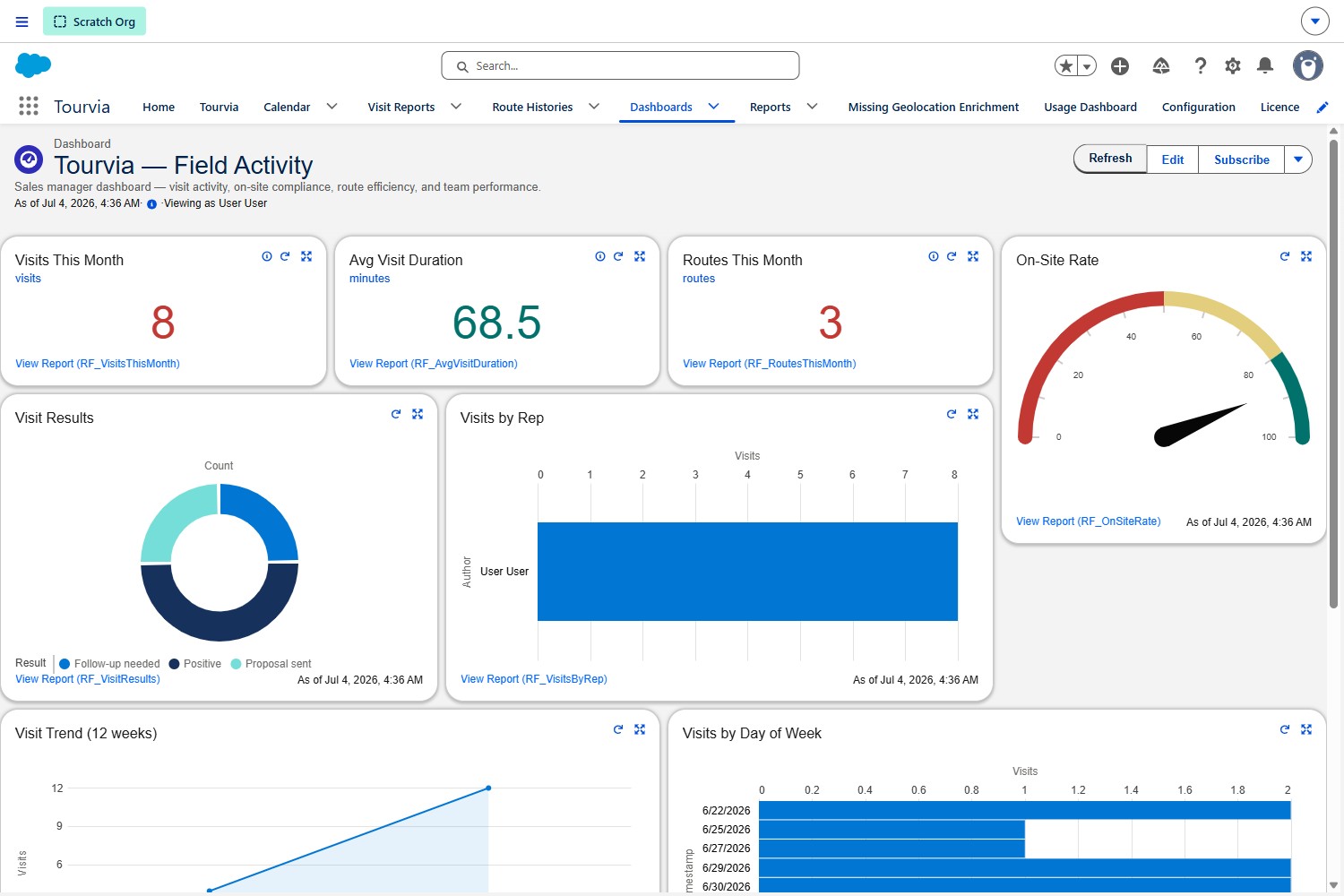Viewport: 1344px width, 896px height.
Task: Open View Report (RF_VisitsThisMonth) link
Action: coord(98,364)
